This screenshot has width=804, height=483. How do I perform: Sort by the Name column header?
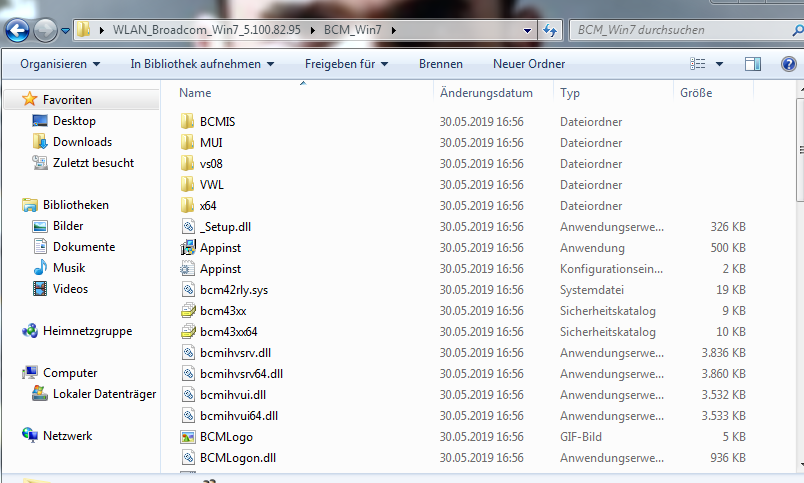tap(195, 93)
